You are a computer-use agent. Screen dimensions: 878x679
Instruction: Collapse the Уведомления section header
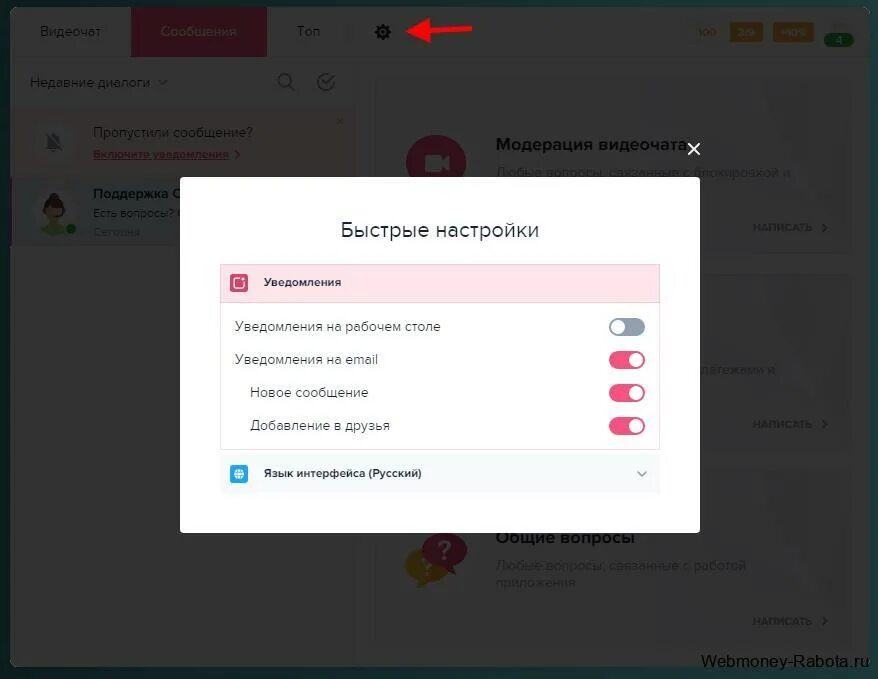click(x=440, y=283)
